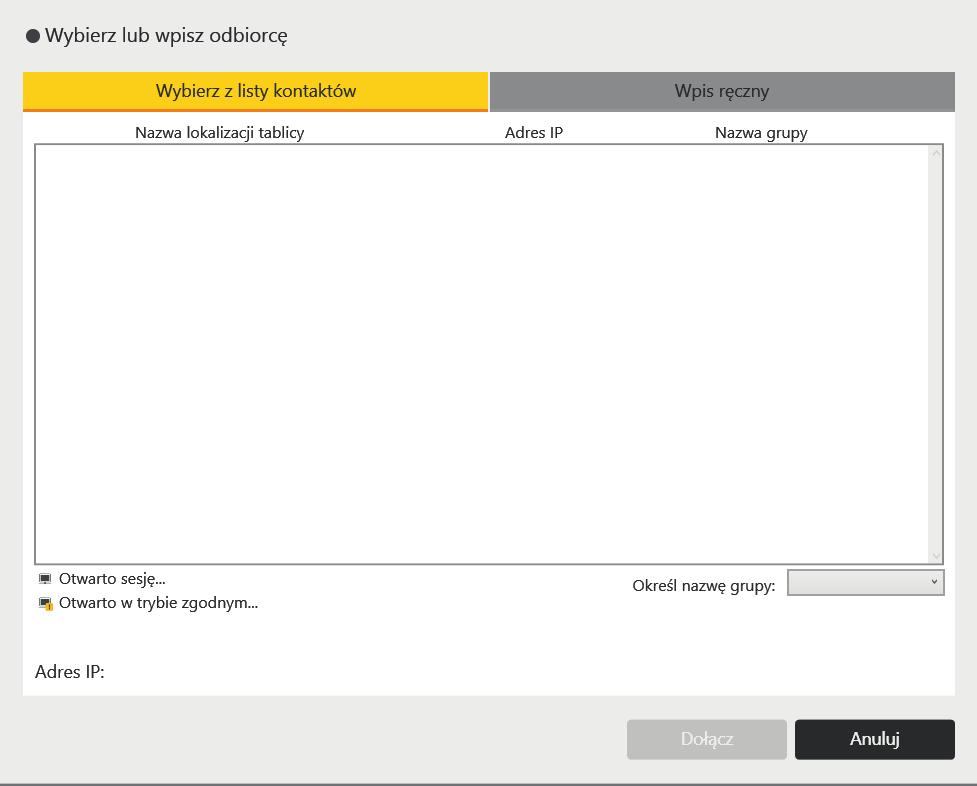Click the Nazwa lokalizacji tablicy column header
The width and height of the screenshot is (977, 786).
coord(219,133)
